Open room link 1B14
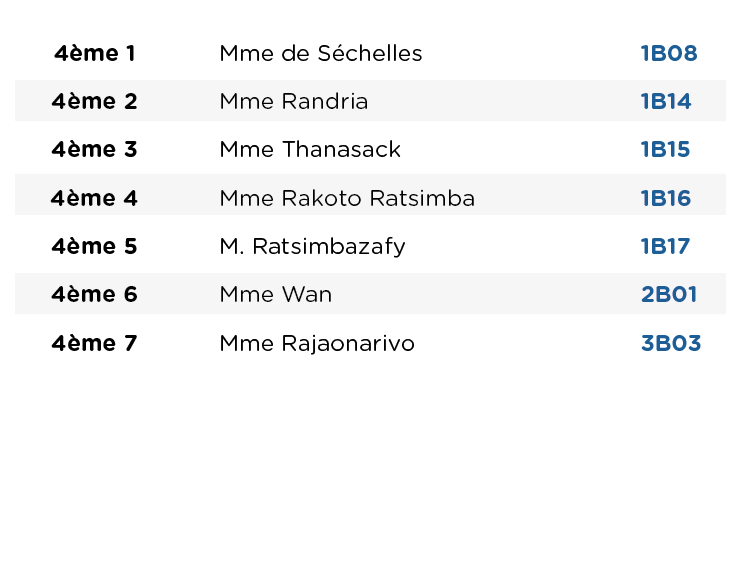The width and height of the screenshot is (742, 584). click(x=666, y=101)
